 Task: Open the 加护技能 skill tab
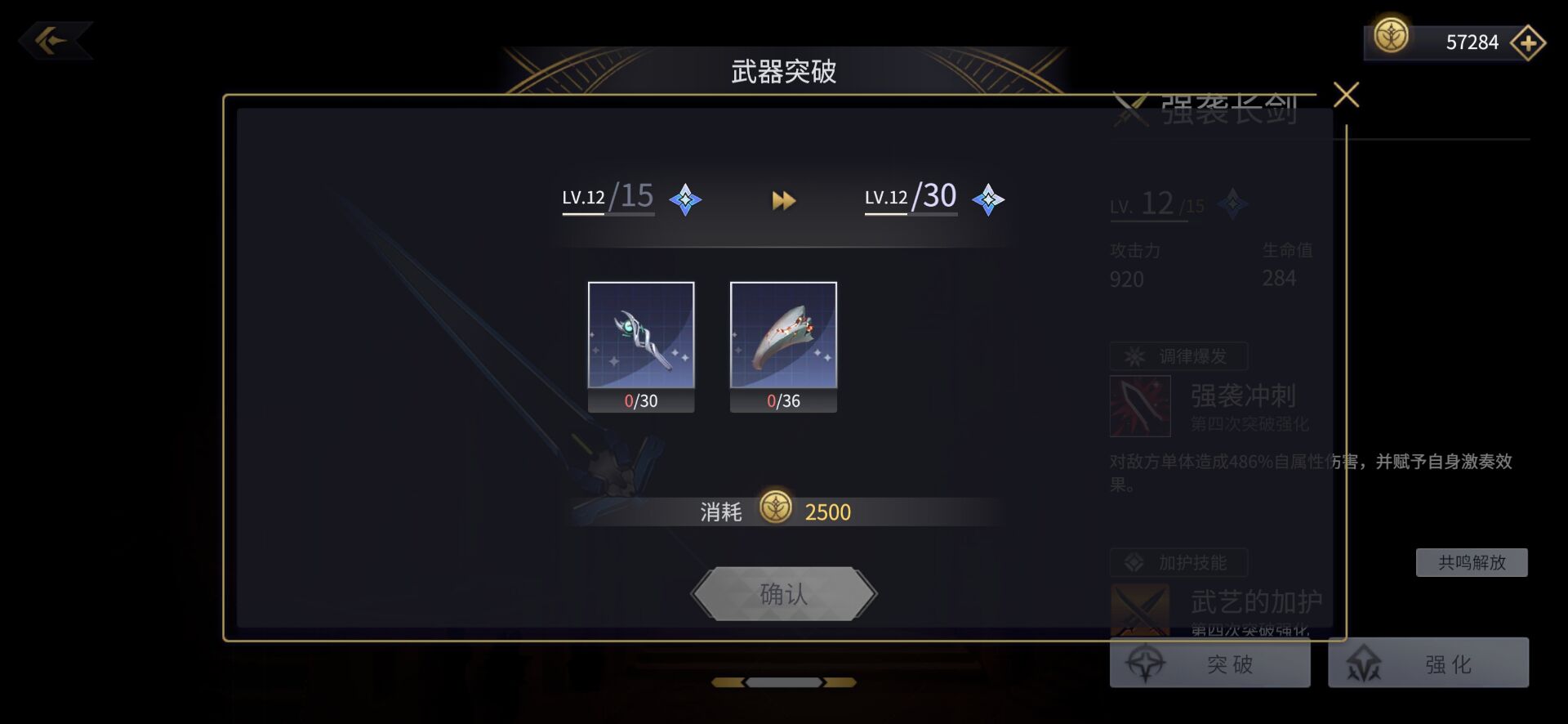(x=1178, y=562)
